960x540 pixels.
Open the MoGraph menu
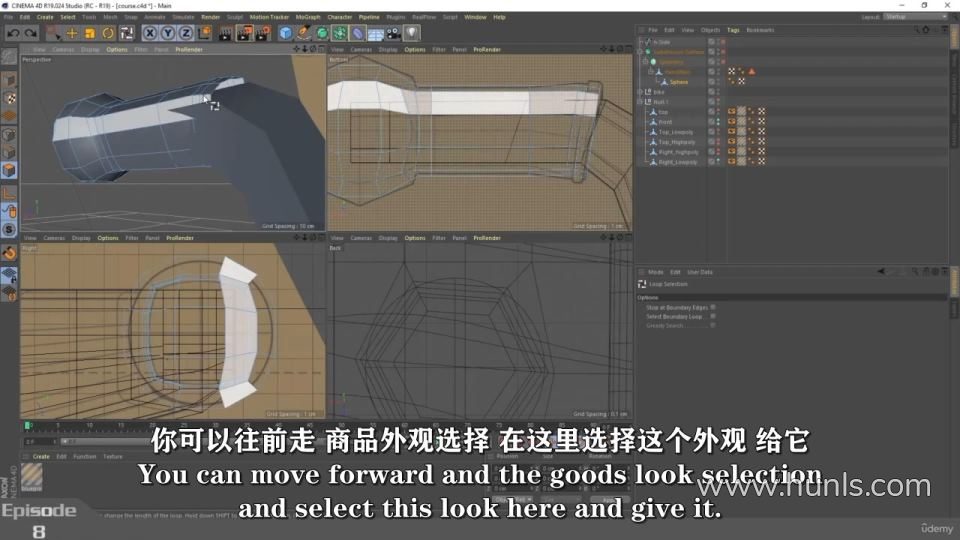click(307, 17)
